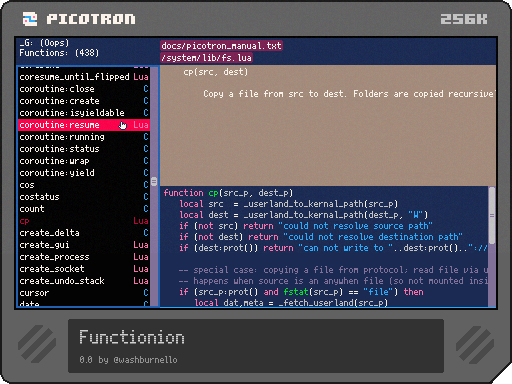Click 'could not resolve destination path' line
The height and width of the screenshot is (384, 512).
(x=321, y=237)
